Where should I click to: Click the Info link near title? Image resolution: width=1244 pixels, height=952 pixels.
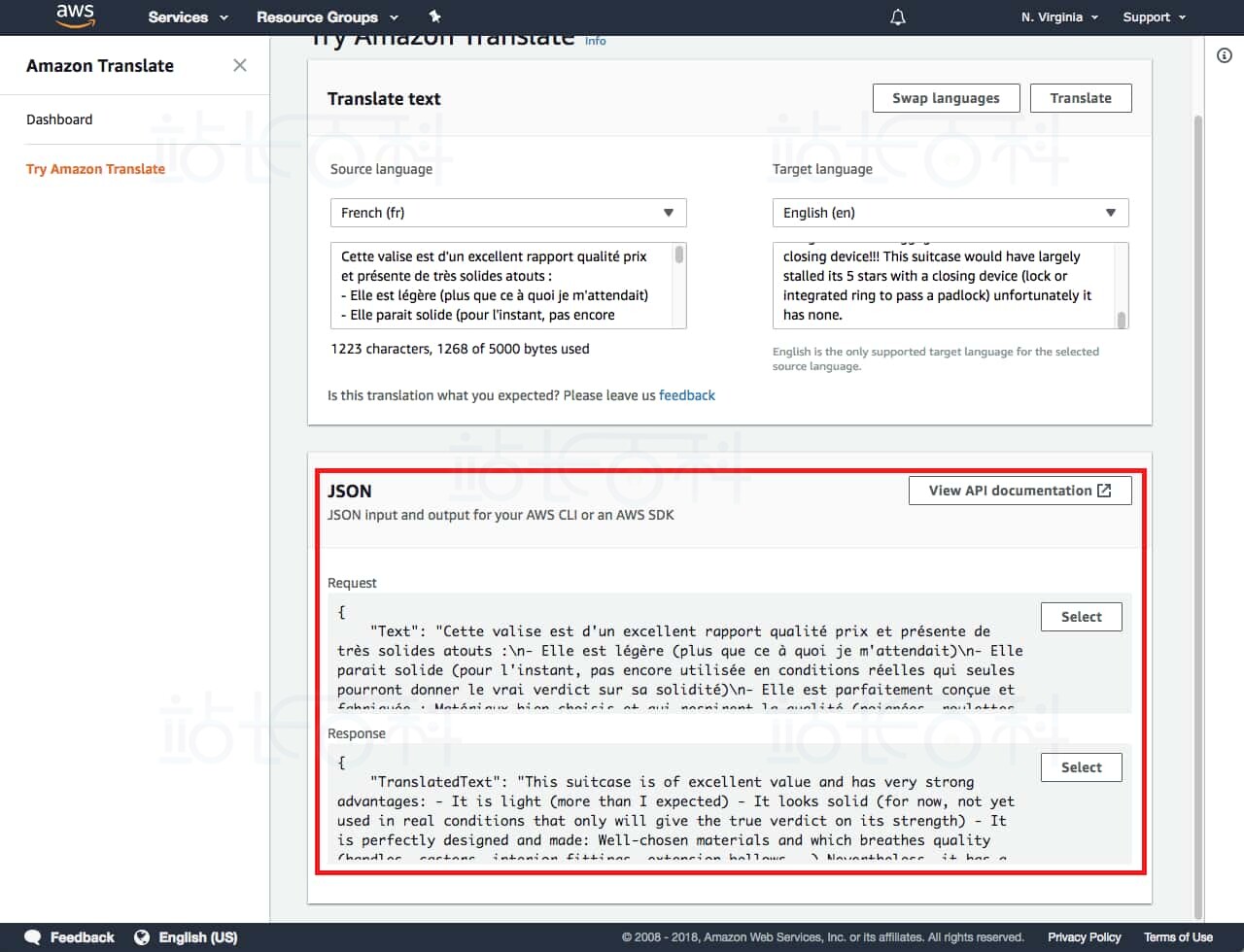coord(596,41)
